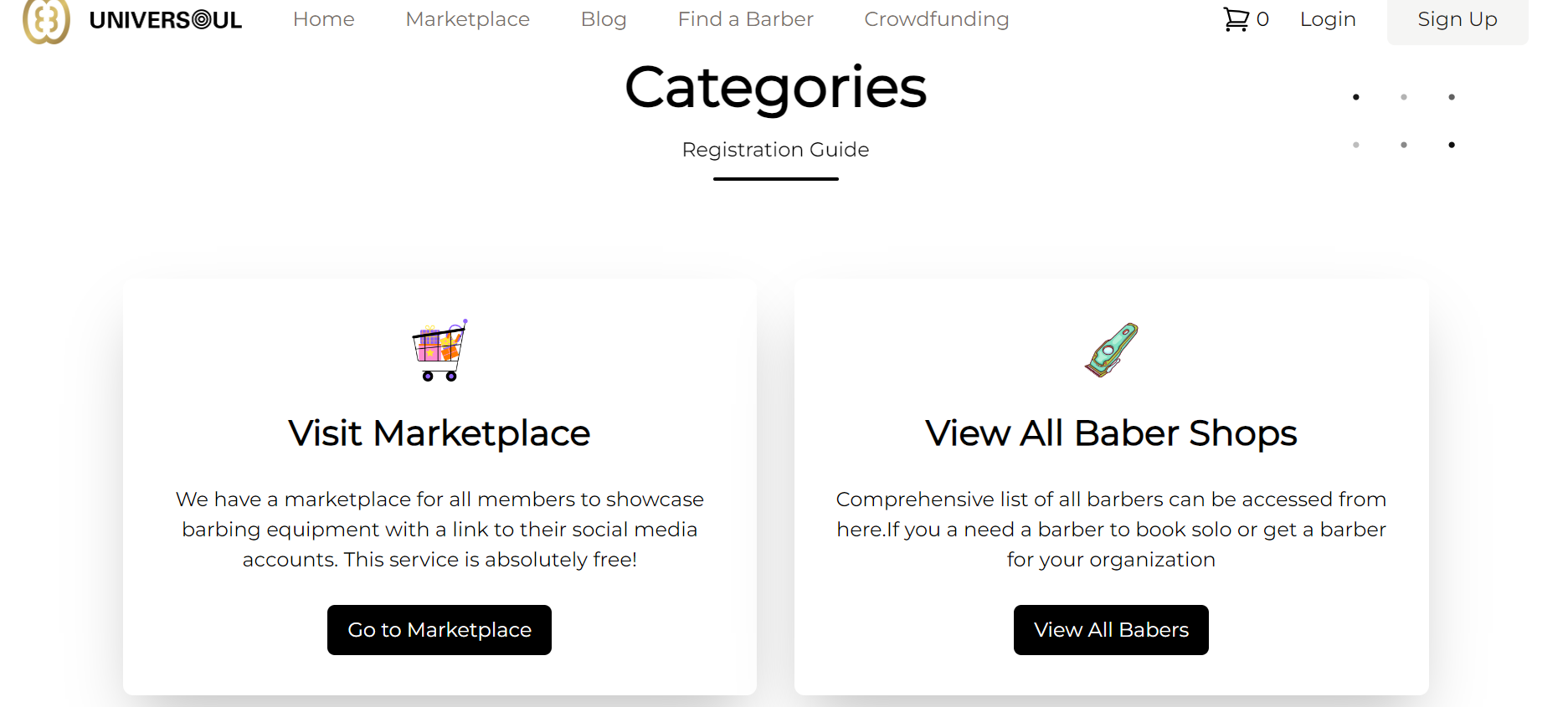
Task: Click the Visit Marketplace heading
Action: pos(439,433)
